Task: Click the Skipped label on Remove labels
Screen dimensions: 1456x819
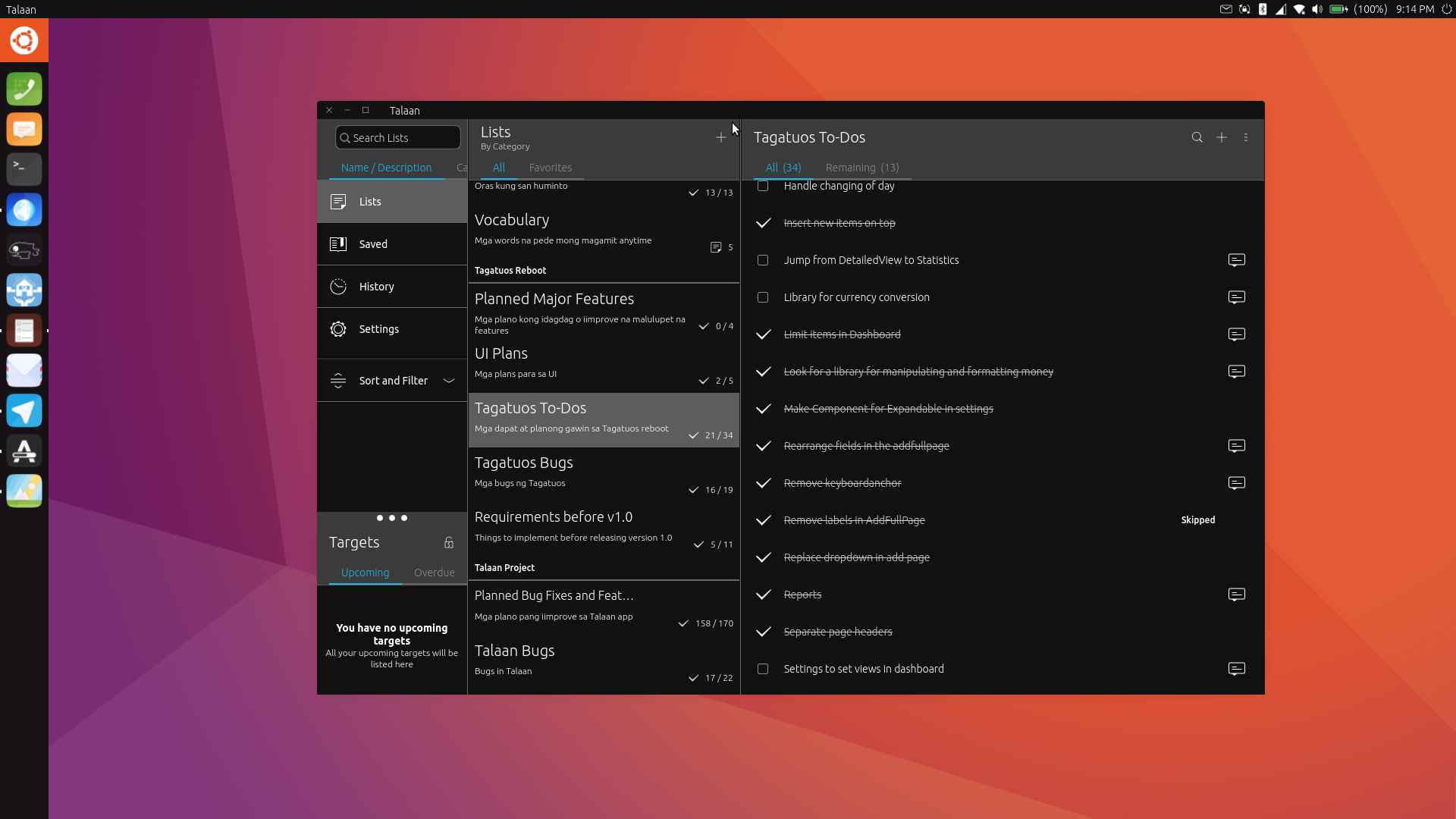Action: coord(1197,520)
